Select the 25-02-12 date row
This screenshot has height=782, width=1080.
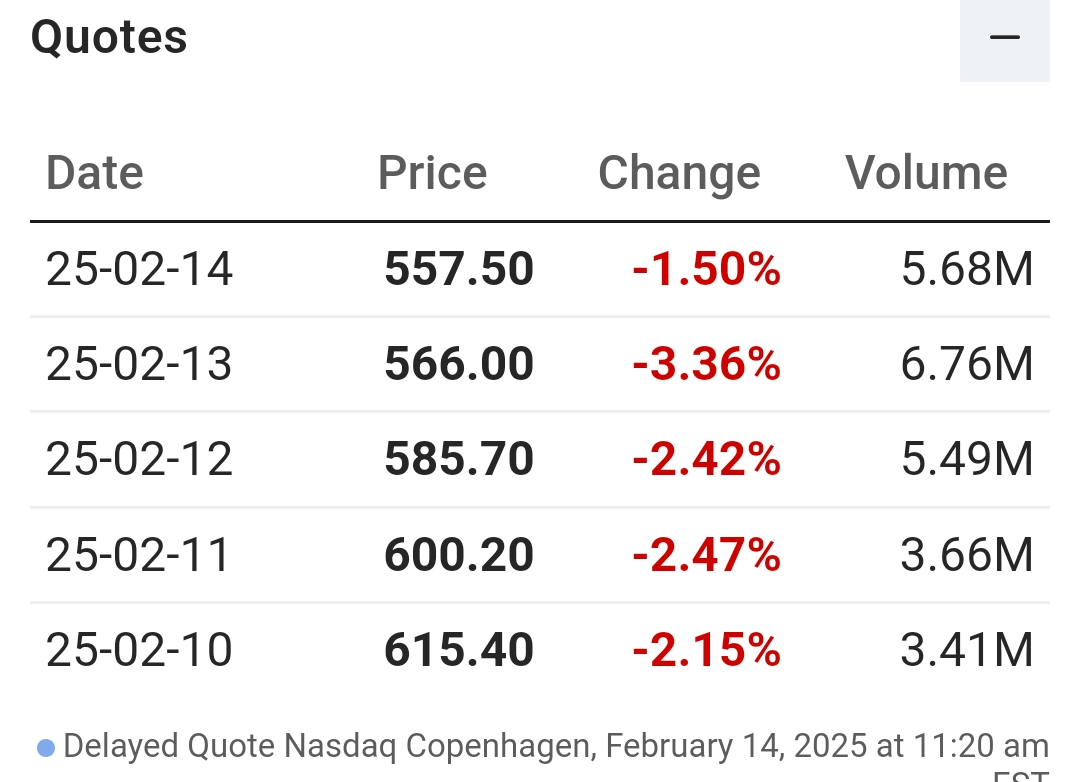click(139, 460)
